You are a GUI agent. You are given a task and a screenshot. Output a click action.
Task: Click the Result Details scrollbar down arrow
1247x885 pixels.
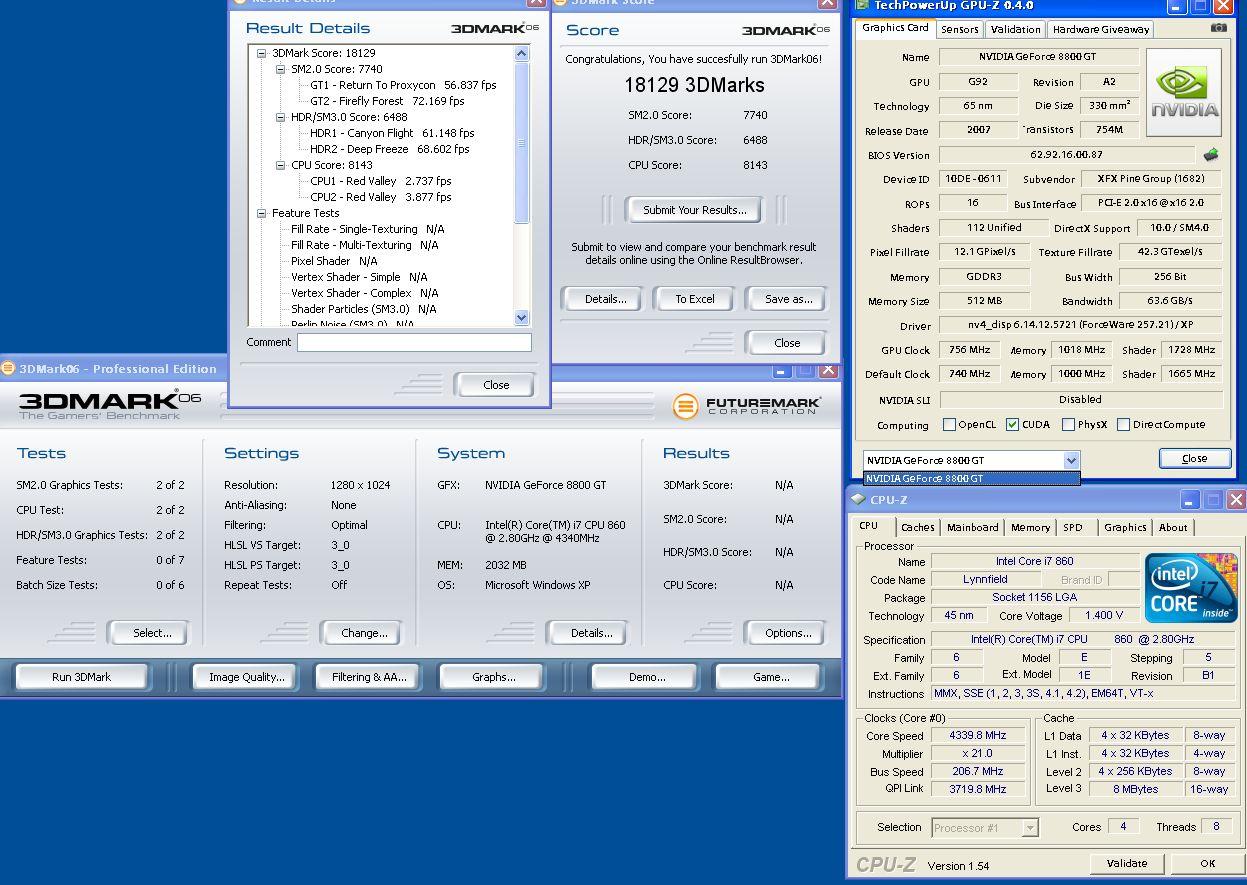[521, 317]
